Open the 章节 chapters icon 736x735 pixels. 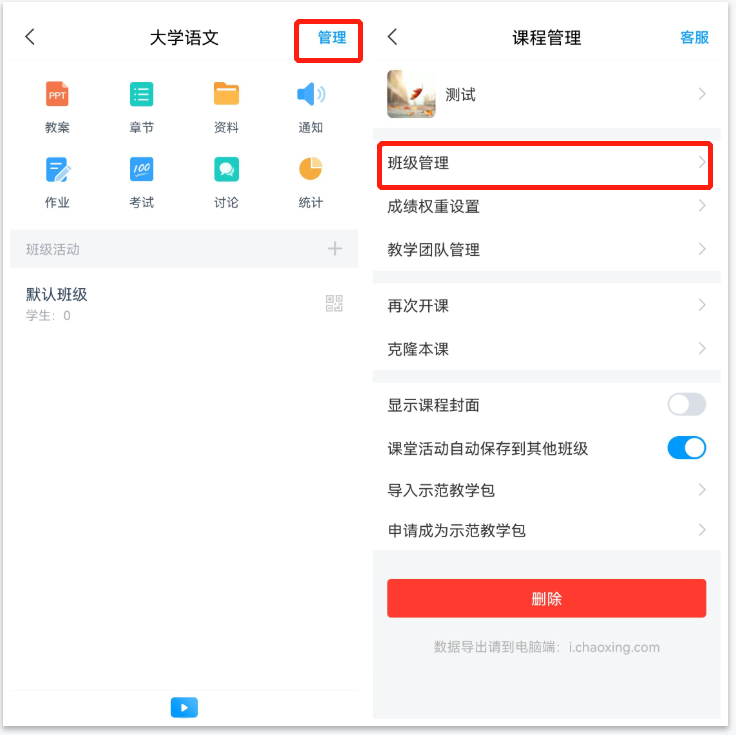click(x=141, y=94)
